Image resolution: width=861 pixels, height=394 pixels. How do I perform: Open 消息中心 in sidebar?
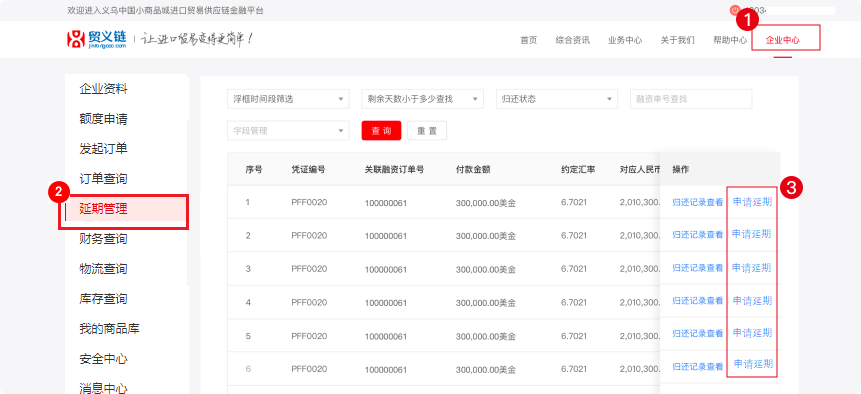coord(103,389)
